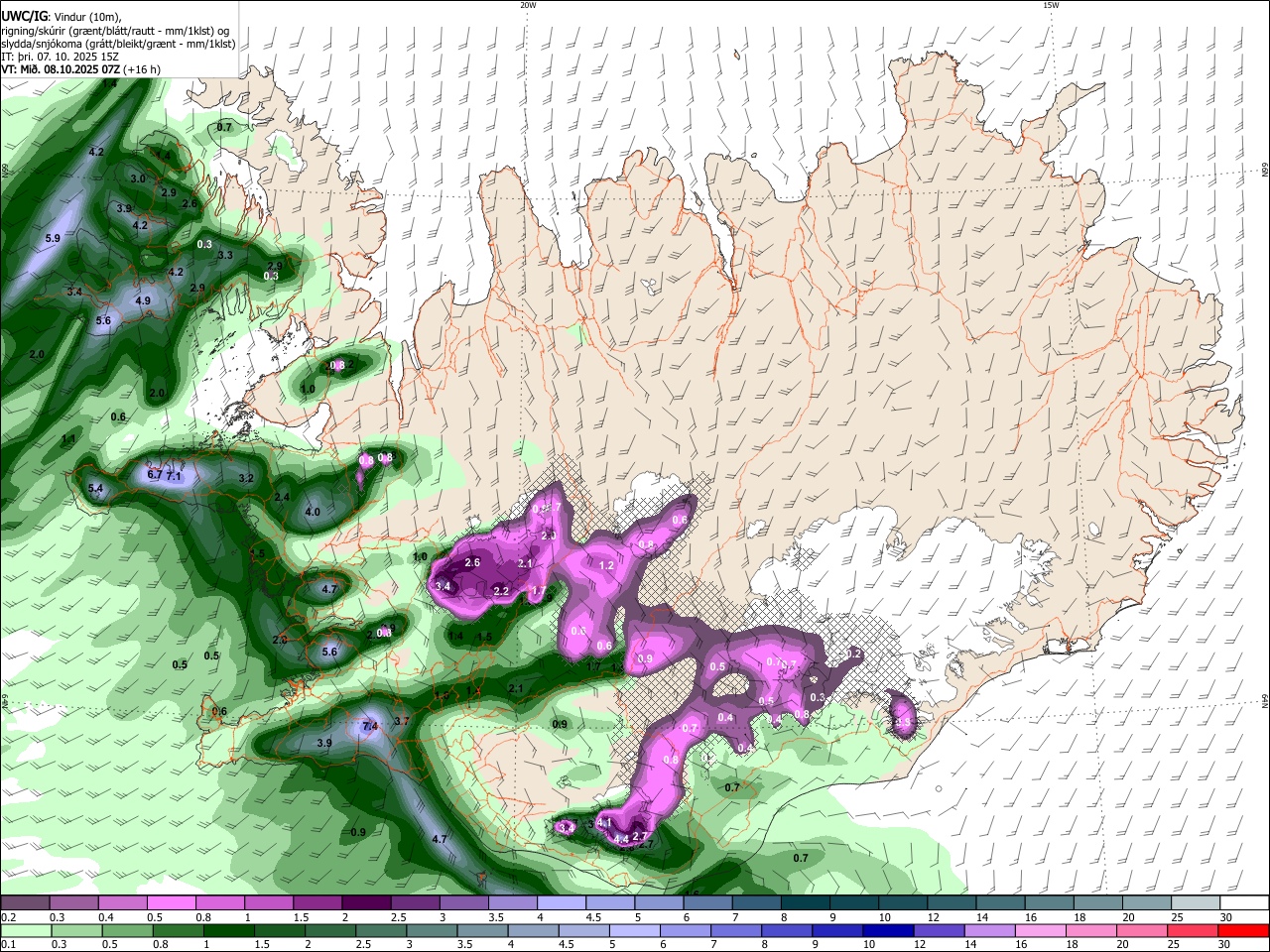
Task: Select the 'slydda/snjókoma' snow legend description line
Action: 118,44
